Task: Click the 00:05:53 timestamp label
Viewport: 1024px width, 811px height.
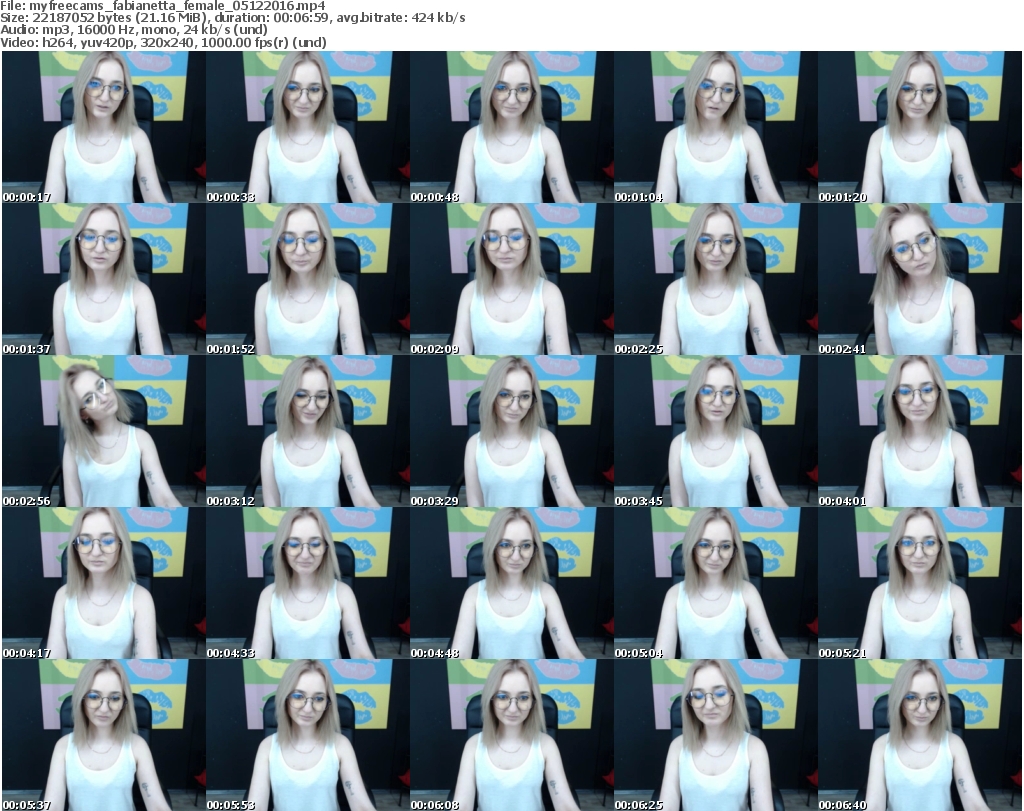Action: pyautogui.click(x=231, y=805)
